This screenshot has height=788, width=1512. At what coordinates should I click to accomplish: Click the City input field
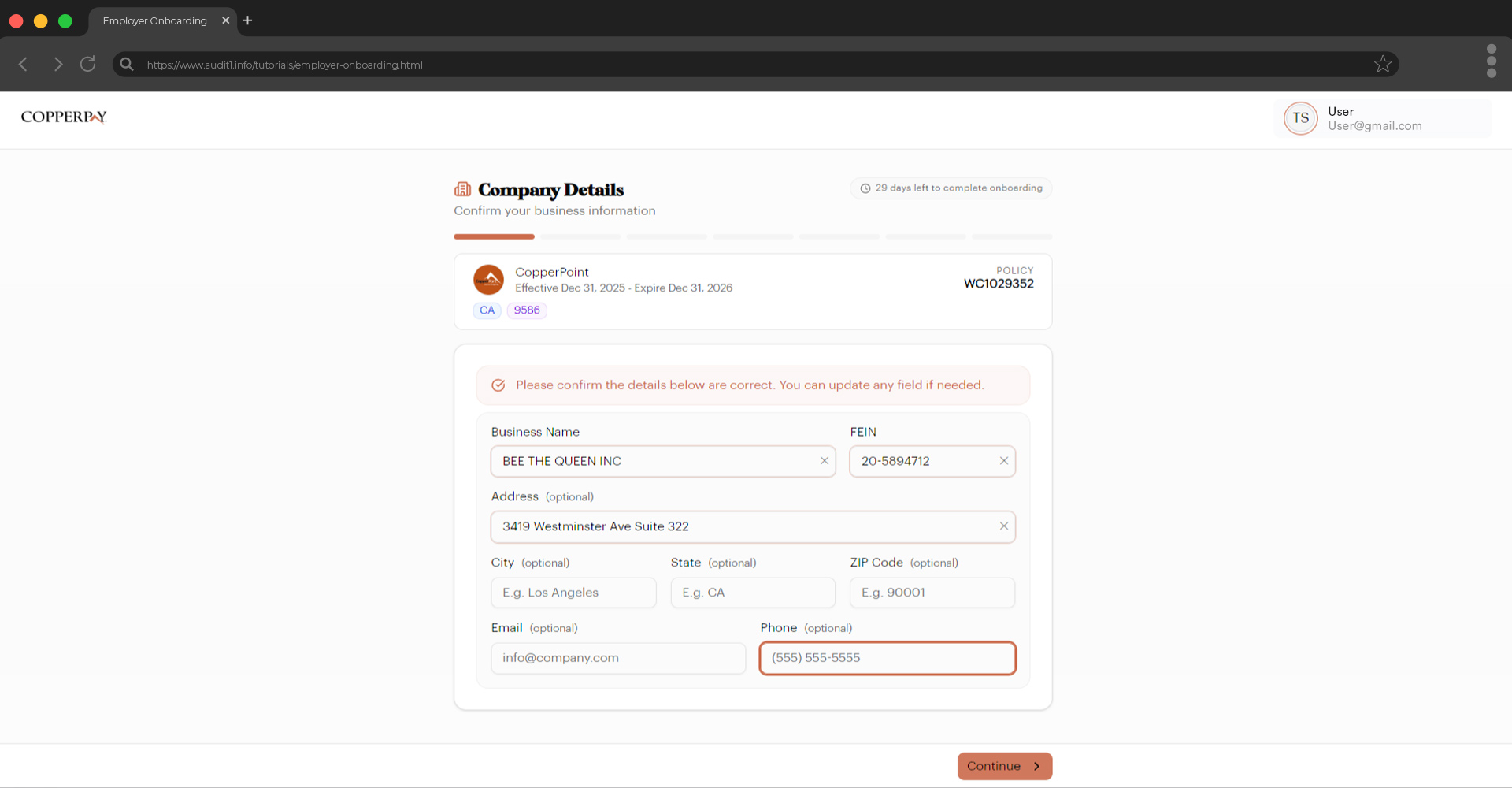click(x=573, y=592)
